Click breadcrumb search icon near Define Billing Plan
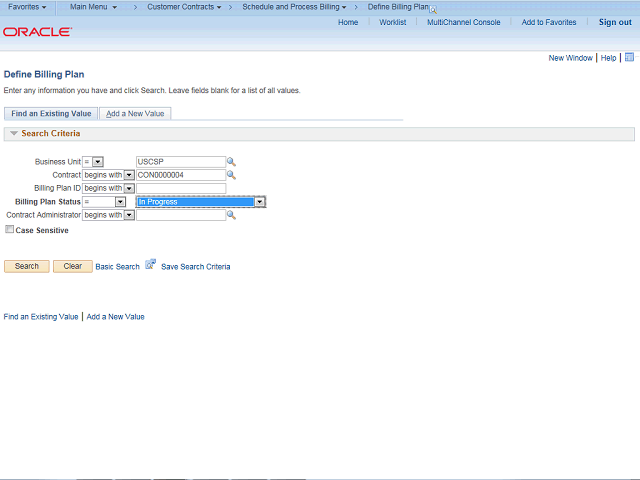The image size is (640, 480). pyautogui.click(x=433, y=10)
